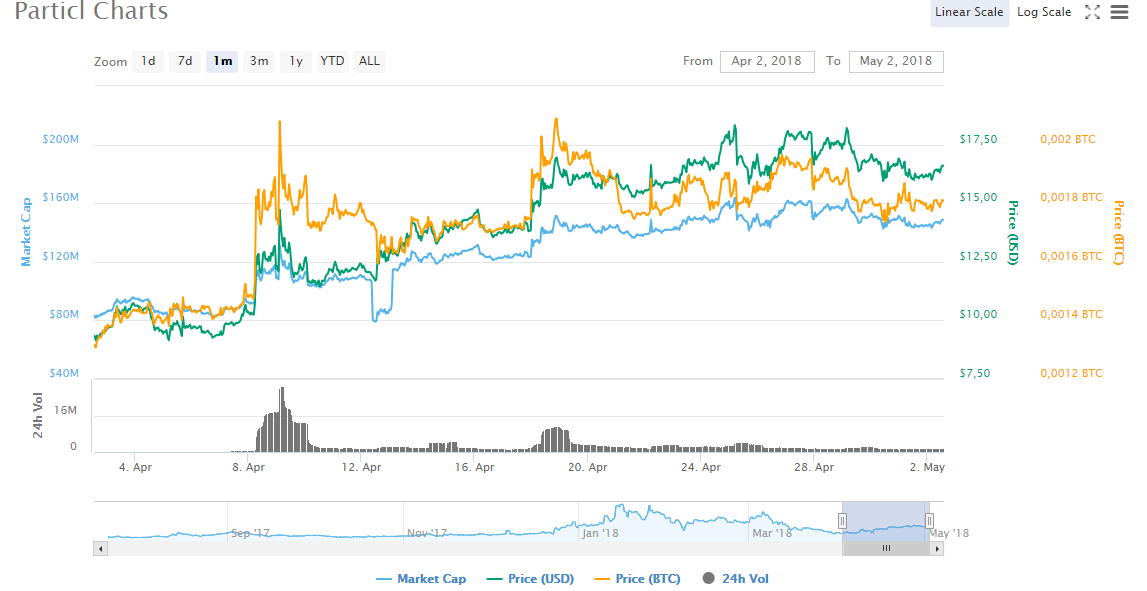
Task: Click the 0,002 BTC axis label
Action: [x=1068, y=139]
